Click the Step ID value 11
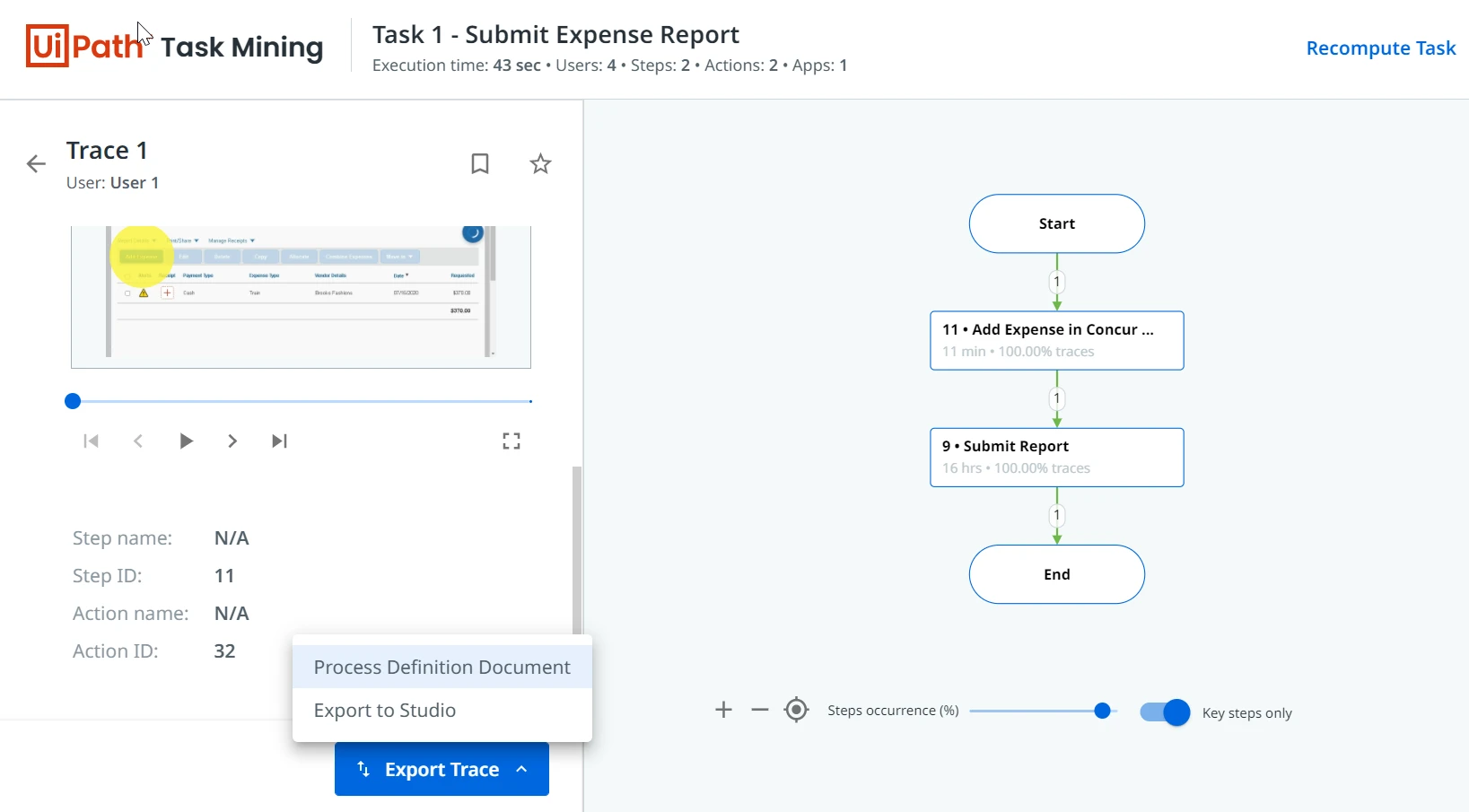 (x=224, y=576)
